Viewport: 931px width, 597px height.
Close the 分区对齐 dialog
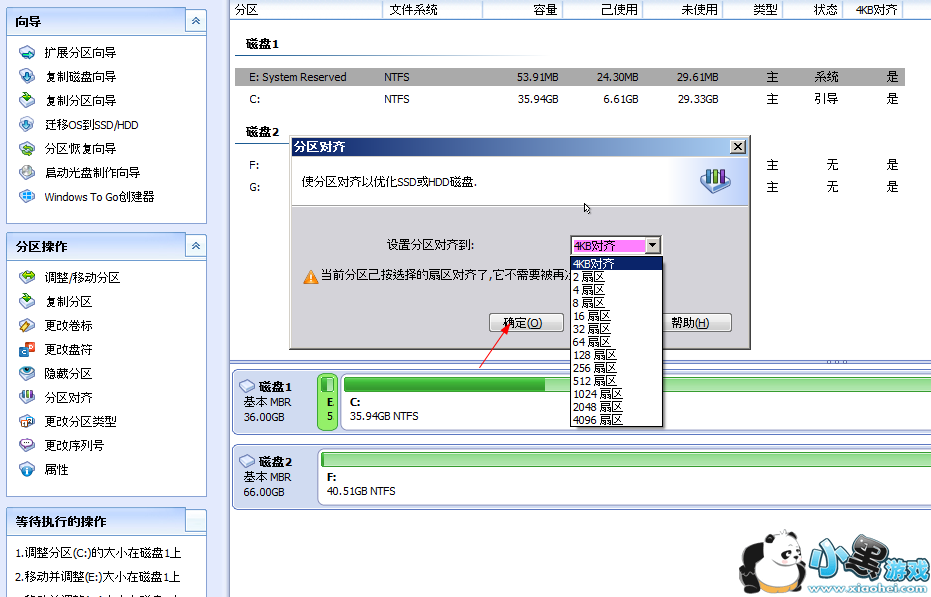tap(737, 147)
